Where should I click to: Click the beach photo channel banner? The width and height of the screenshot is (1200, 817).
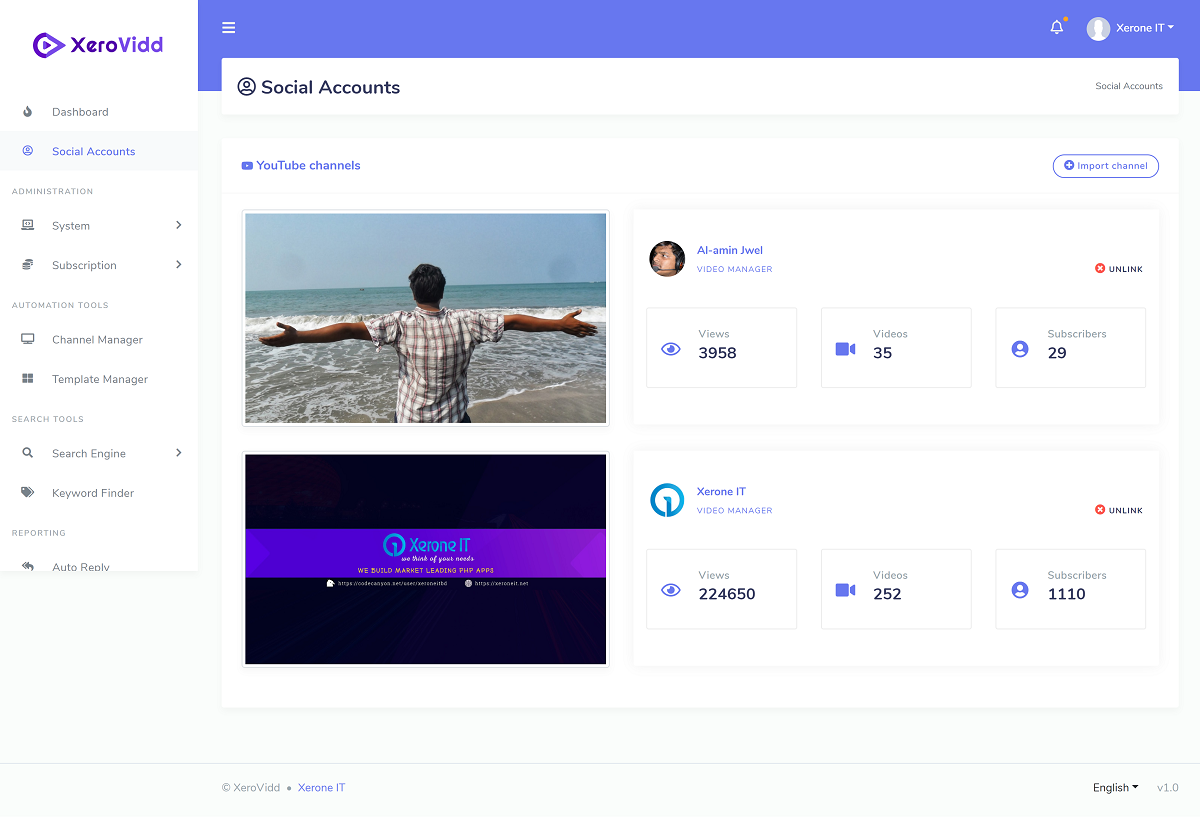pyautogui.click(x=426, y=318)
